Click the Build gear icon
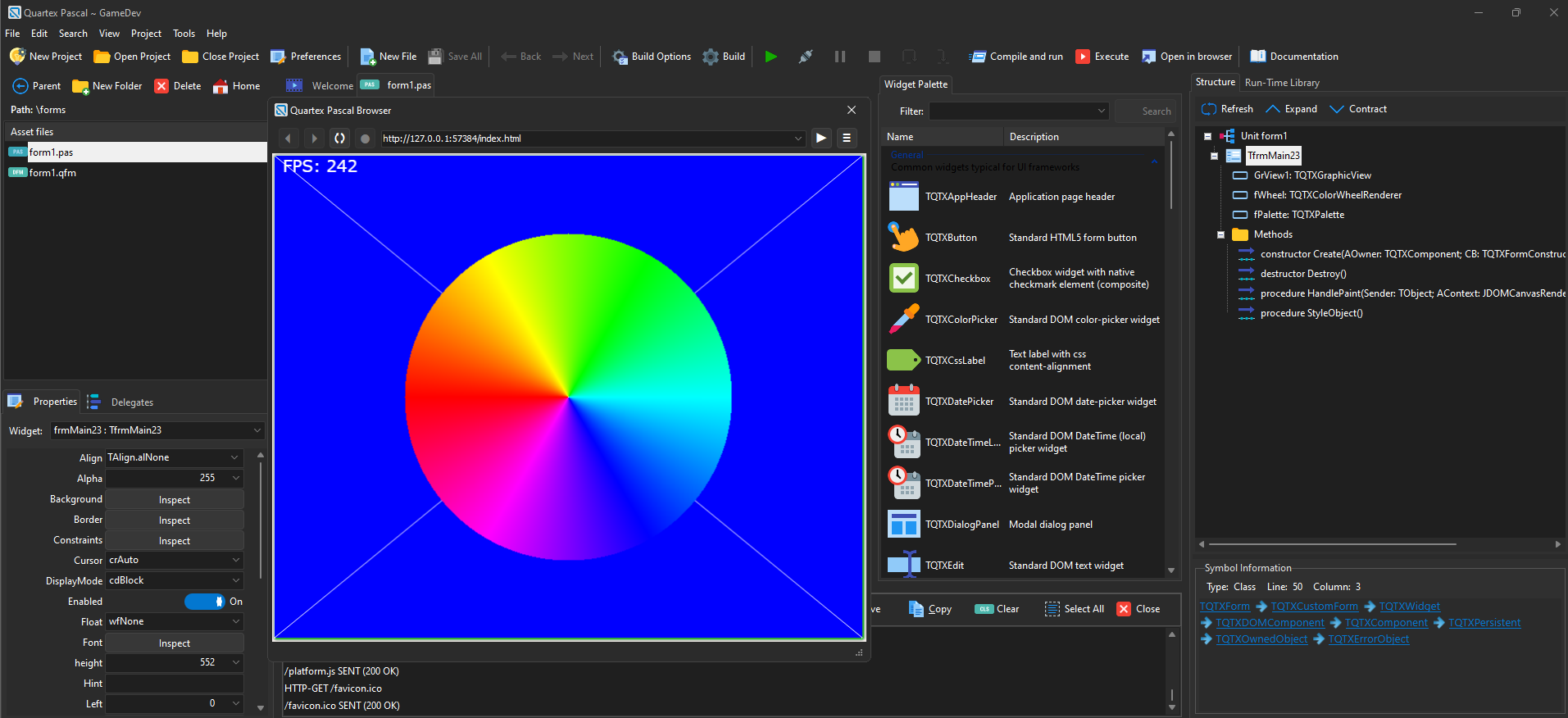 [x=711, y=57]
